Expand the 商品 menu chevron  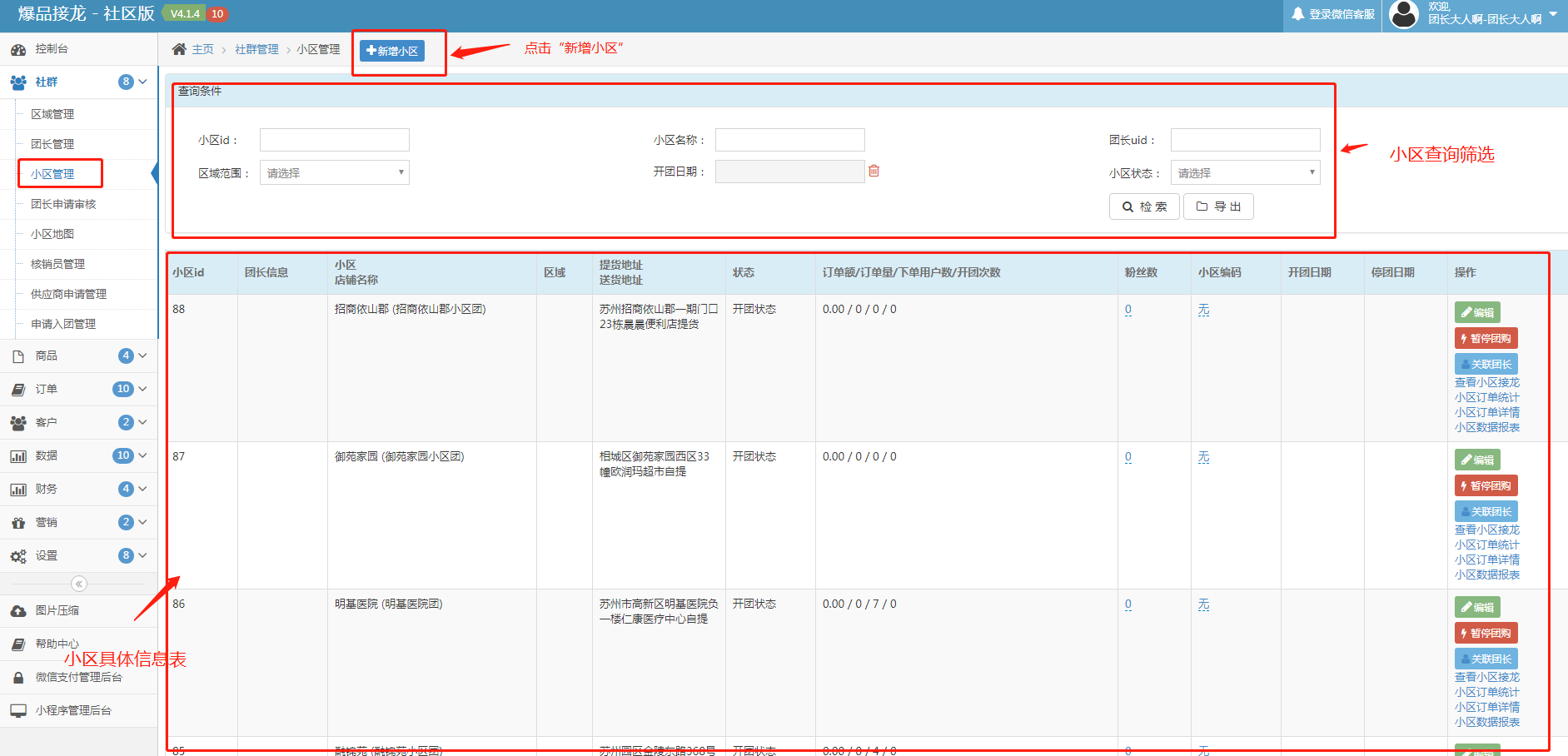tap(142, 356)
